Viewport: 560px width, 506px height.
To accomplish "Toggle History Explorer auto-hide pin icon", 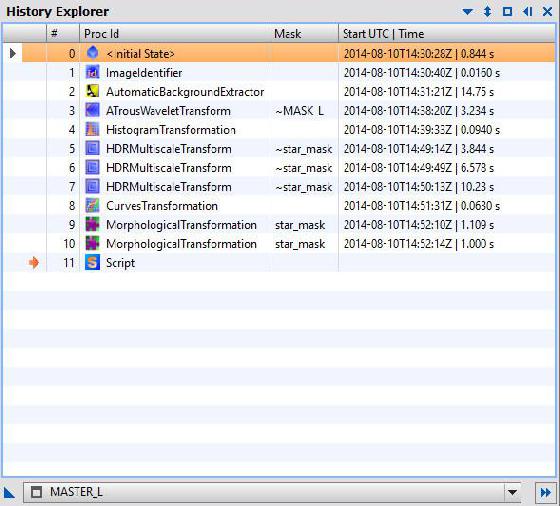I will point(527,12).
